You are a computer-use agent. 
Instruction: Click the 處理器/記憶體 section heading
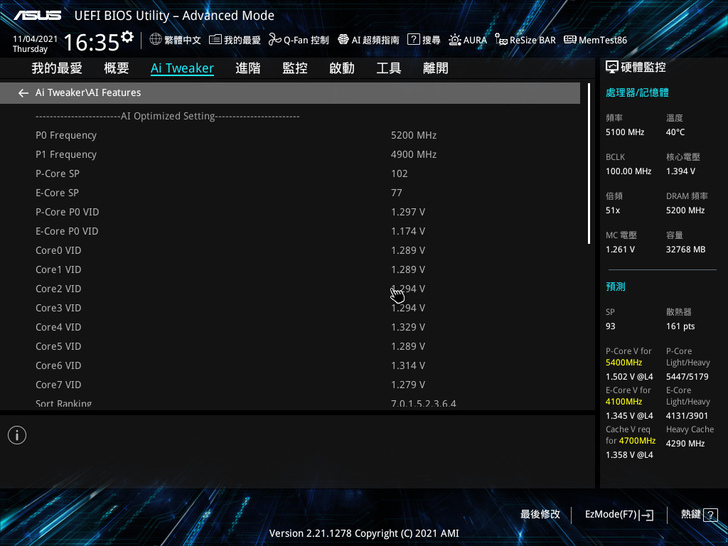point(637,92)
